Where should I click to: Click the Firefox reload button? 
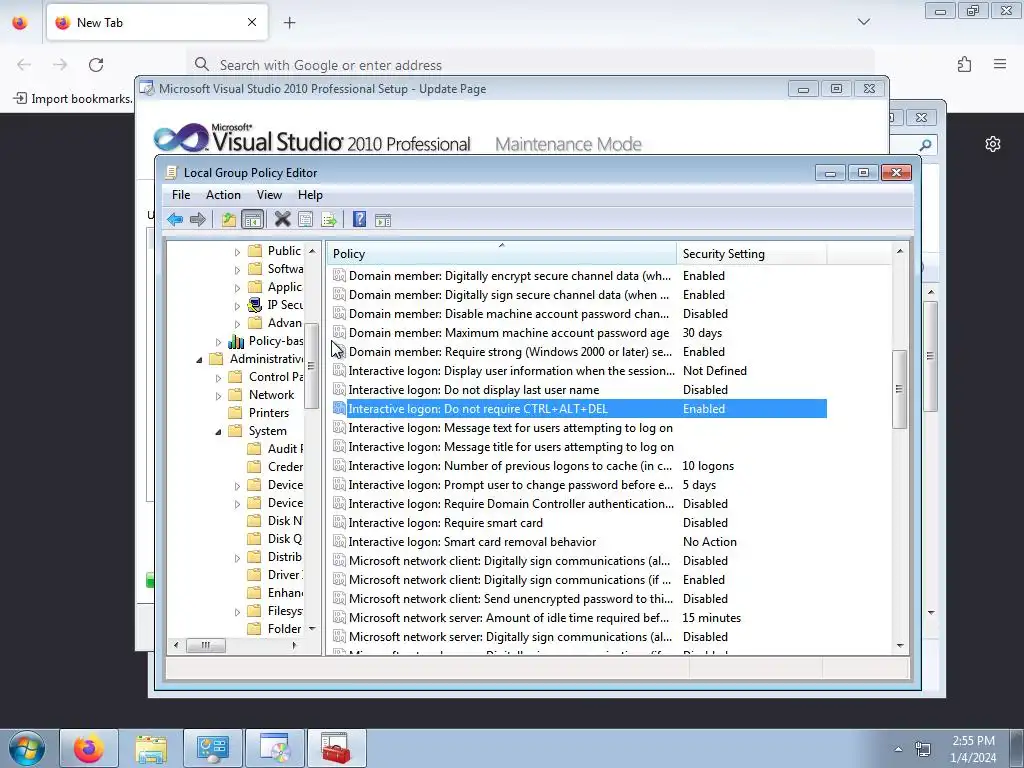coord(96,65)
